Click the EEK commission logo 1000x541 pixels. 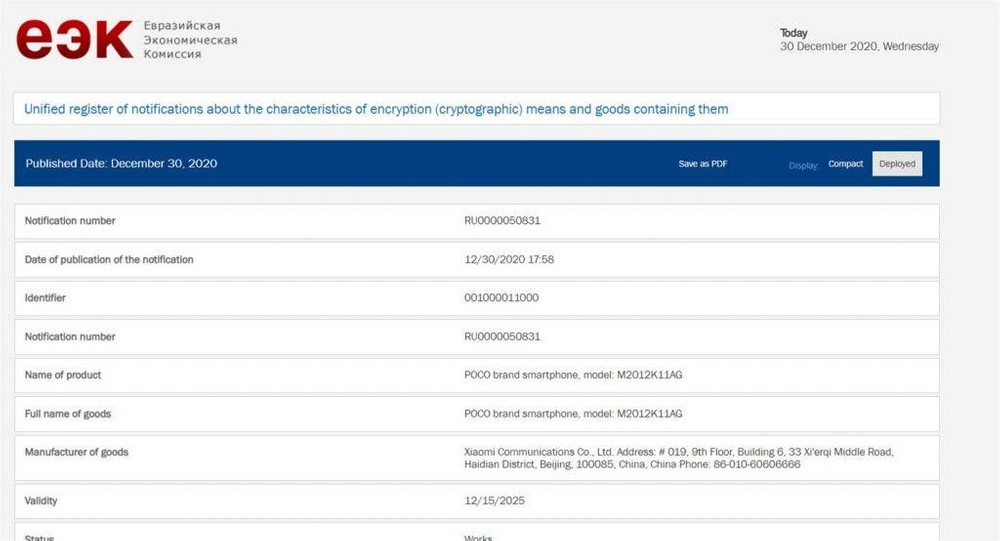(74, 40)
